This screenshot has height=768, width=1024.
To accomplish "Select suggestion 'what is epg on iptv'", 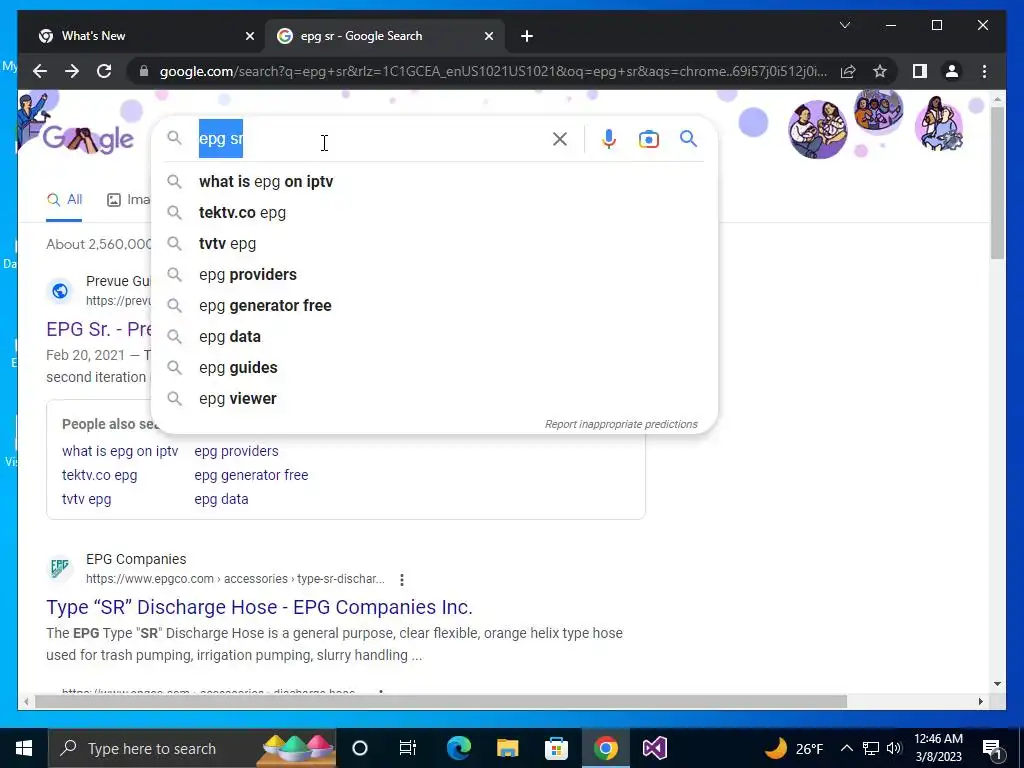I will tap(434, 182).
